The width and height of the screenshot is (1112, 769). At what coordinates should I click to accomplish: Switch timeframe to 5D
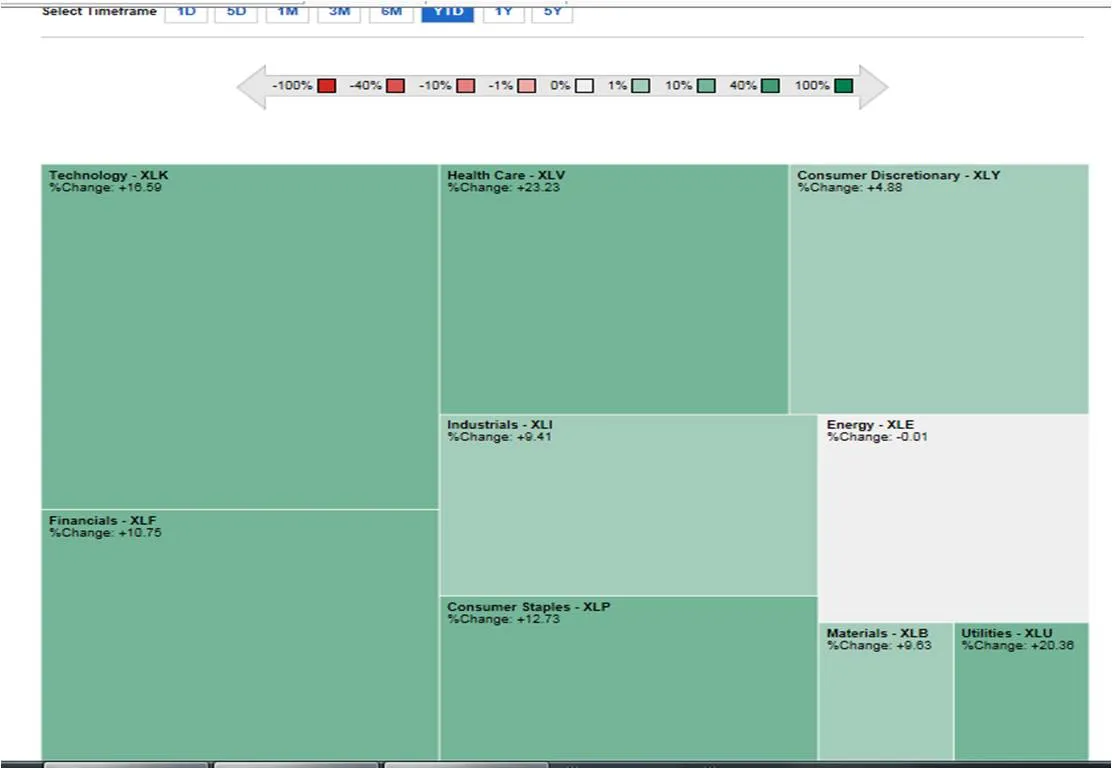coord(236,12)
